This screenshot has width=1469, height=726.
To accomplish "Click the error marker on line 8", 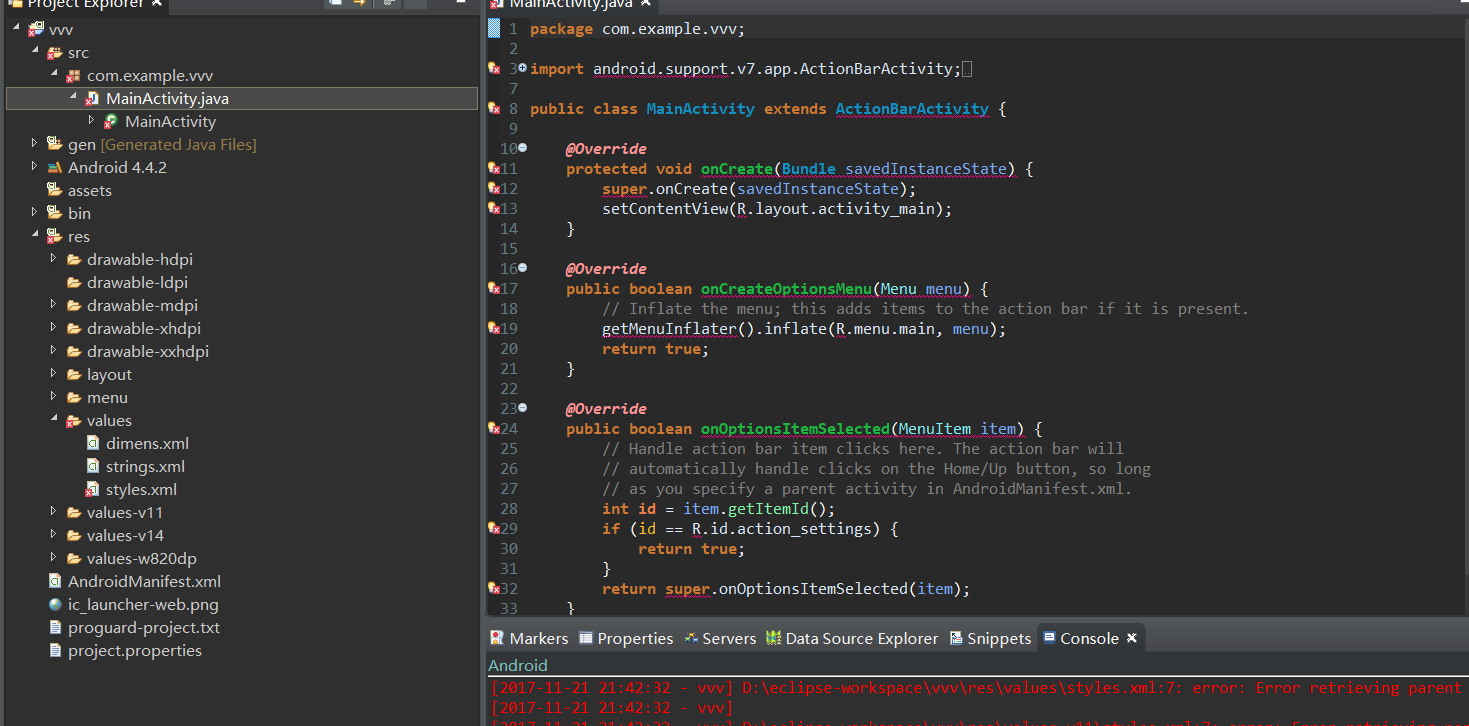I will (x=493, y=108).
